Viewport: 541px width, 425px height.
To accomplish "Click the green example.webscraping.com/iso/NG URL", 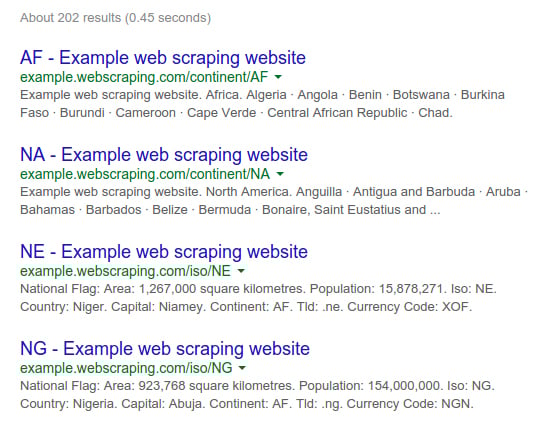I will (x=127, y=368).
